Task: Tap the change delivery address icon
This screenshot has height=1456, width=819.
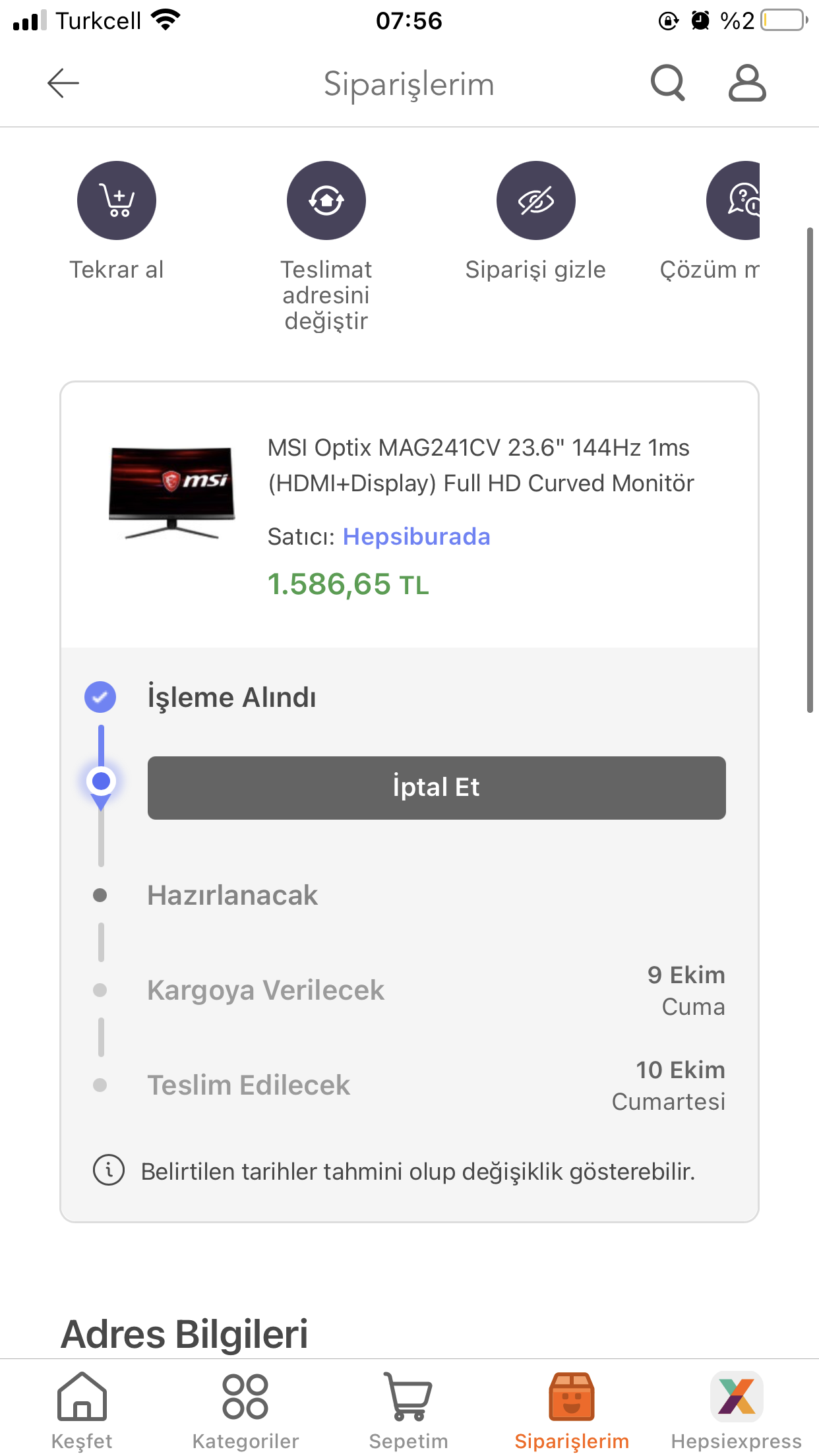Action: click(x=326, y=200)
